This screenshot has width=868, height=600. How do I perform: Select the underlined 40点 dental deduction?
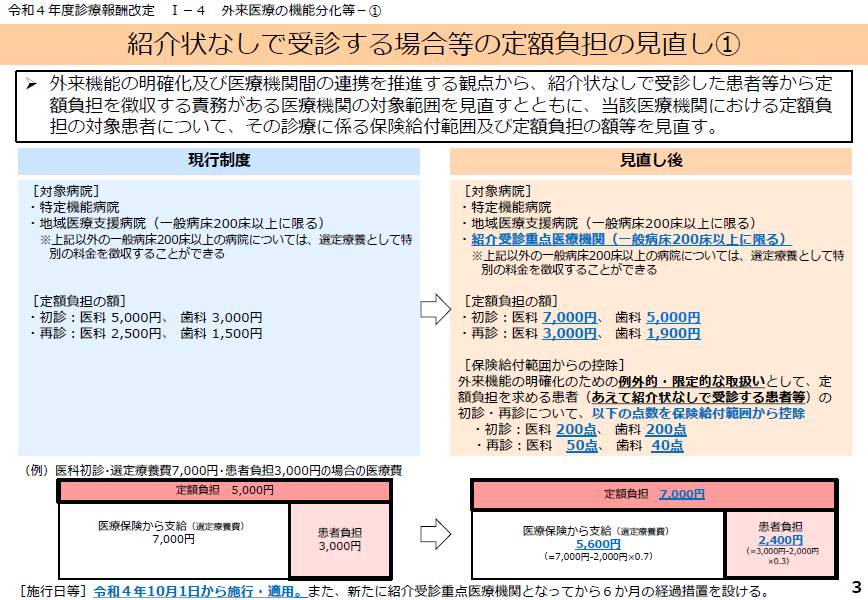tap(666, 445)
